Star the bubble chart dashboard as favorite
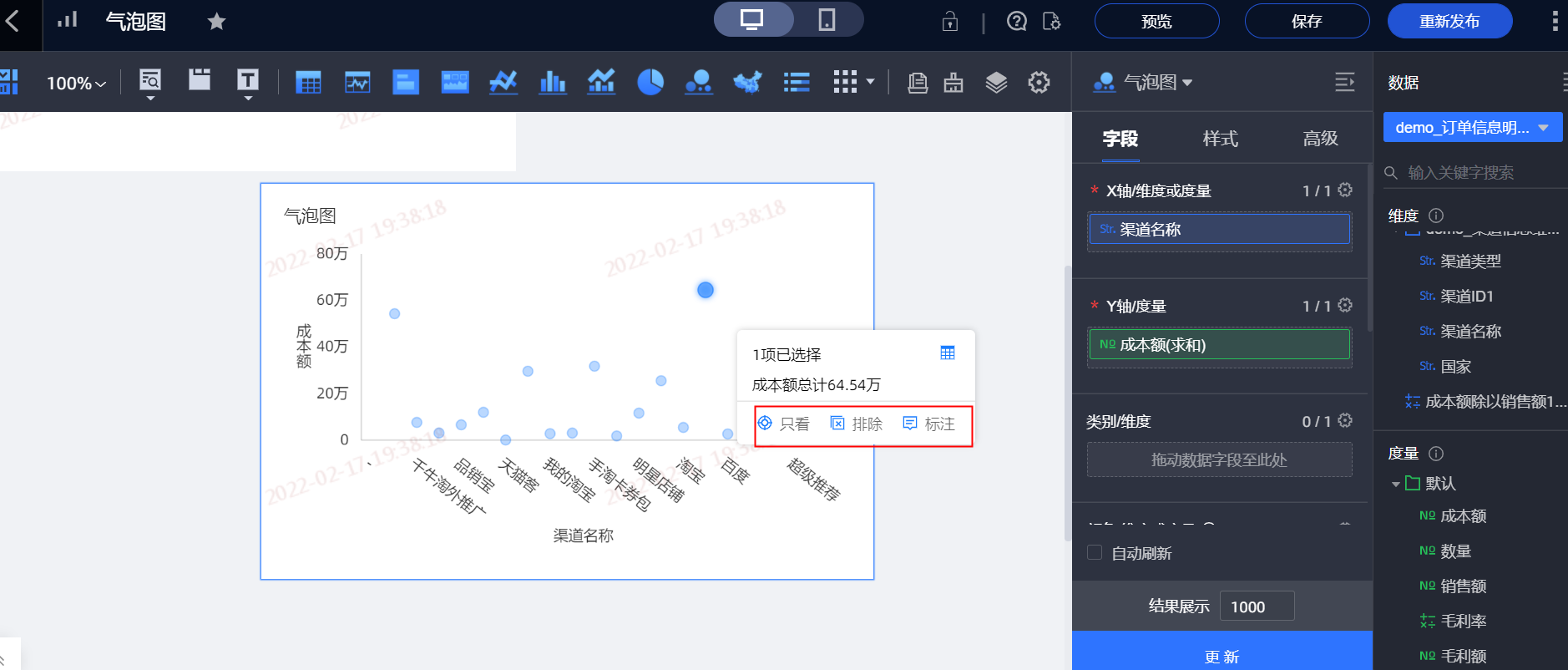The height and width of the screenshot is (670, 1568). (x=217, y=21)
